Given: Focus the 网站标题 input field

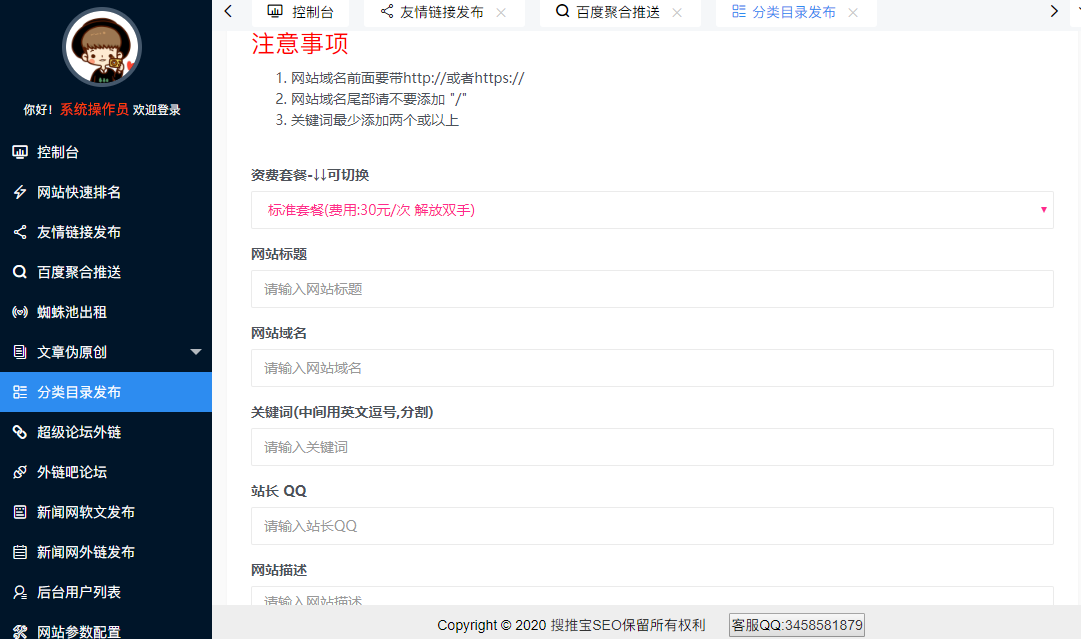Looking at the screenshot, I should coord(652,289).
